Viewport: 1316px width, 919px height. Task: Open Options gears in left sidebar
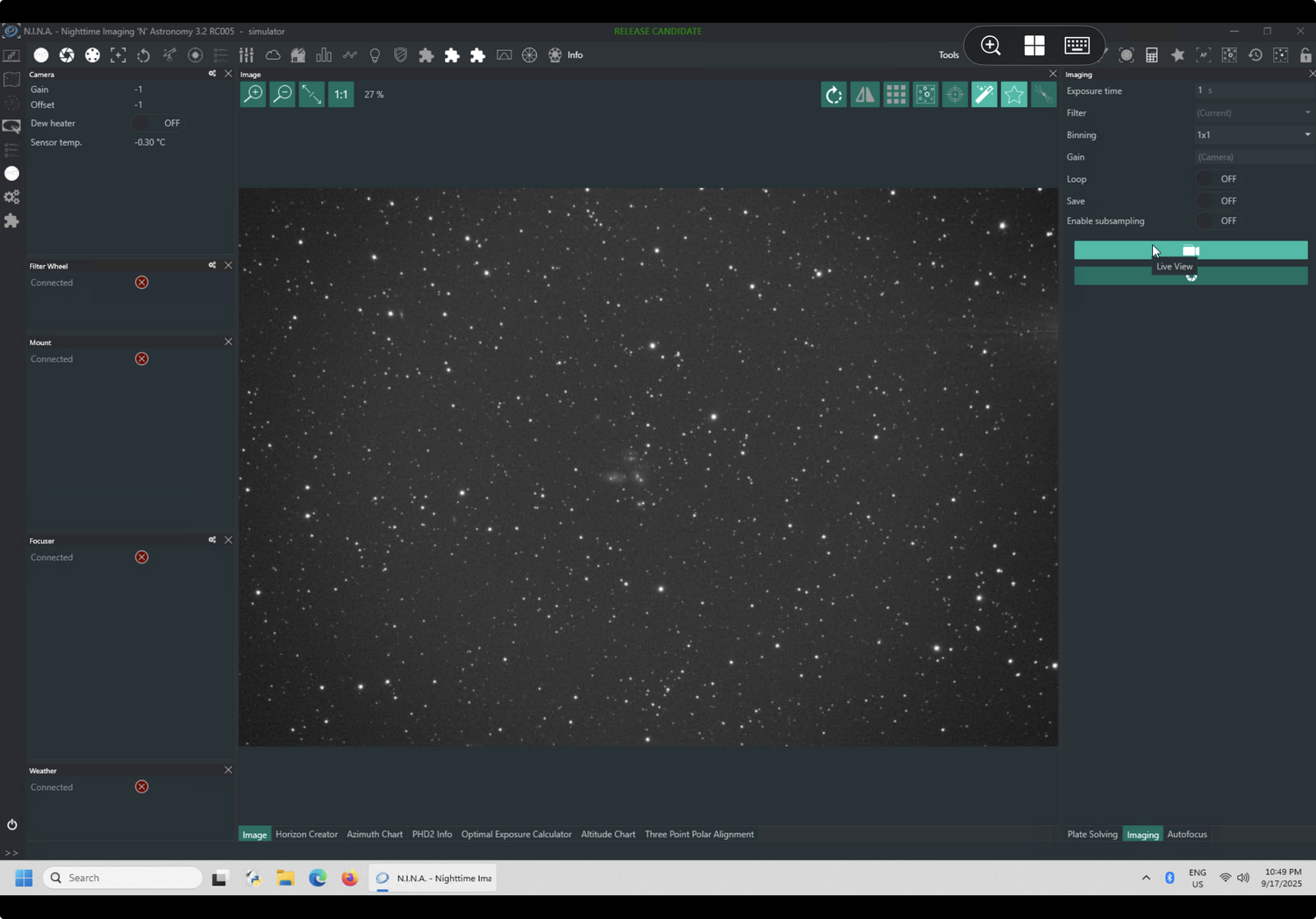pyautogui.click(x=11, y=197)
